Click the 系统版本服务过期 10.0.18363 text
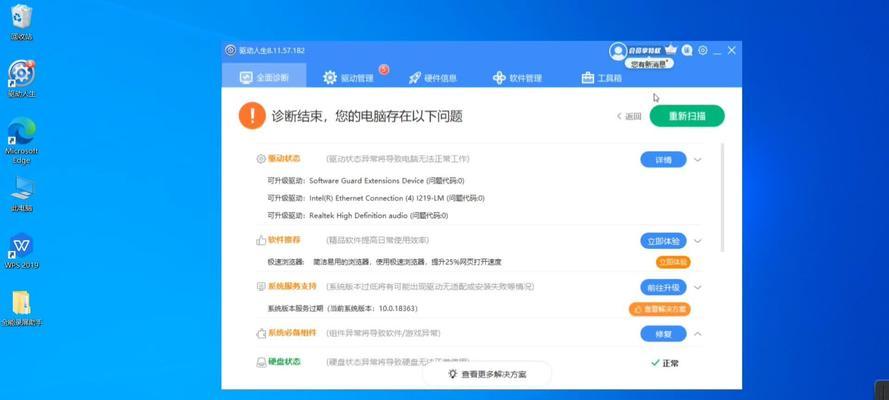 (342, 309)
